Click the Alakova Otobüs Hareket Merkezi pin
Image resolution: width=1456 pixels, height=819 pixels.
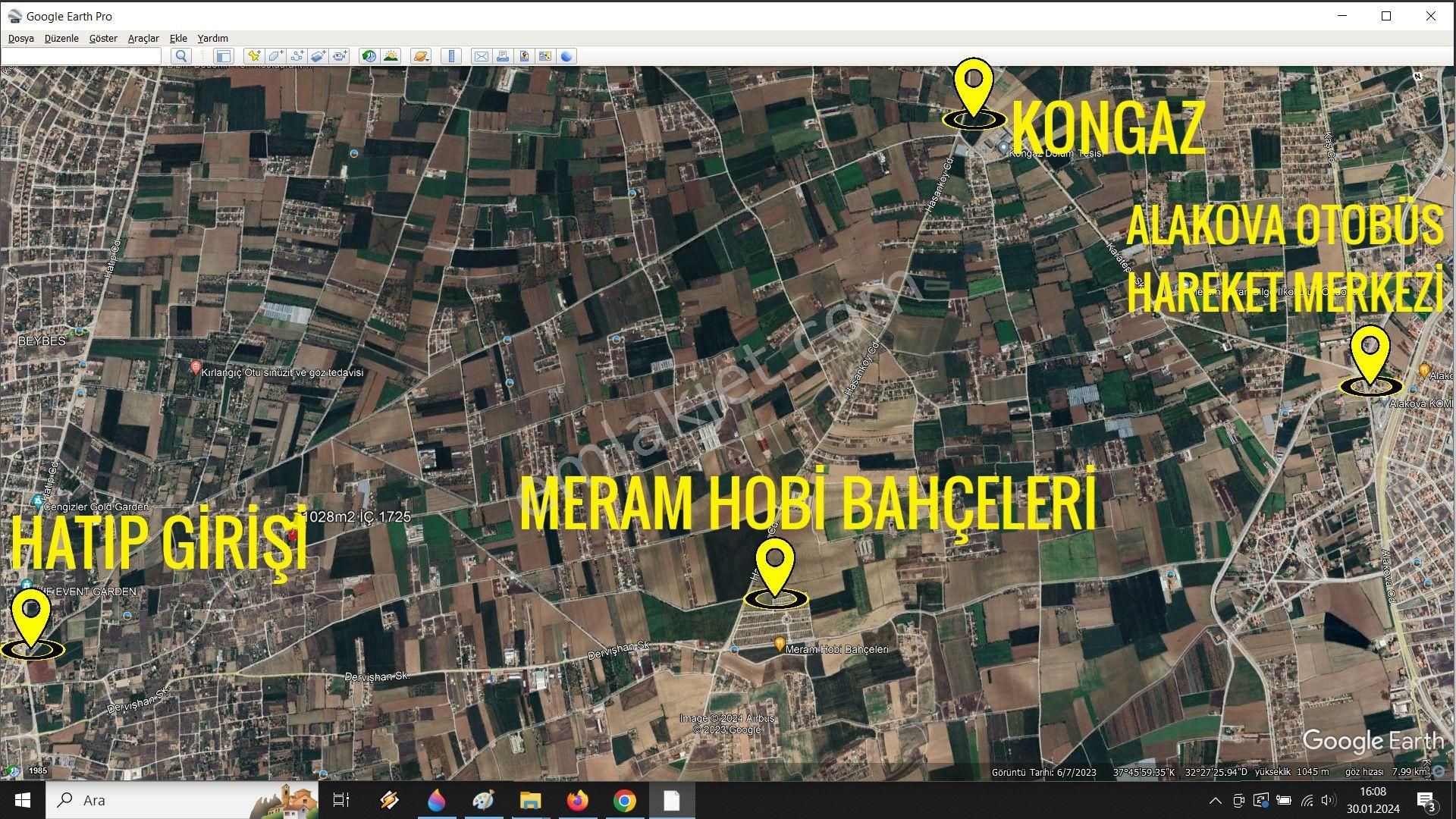click(x=1370, y=360)
